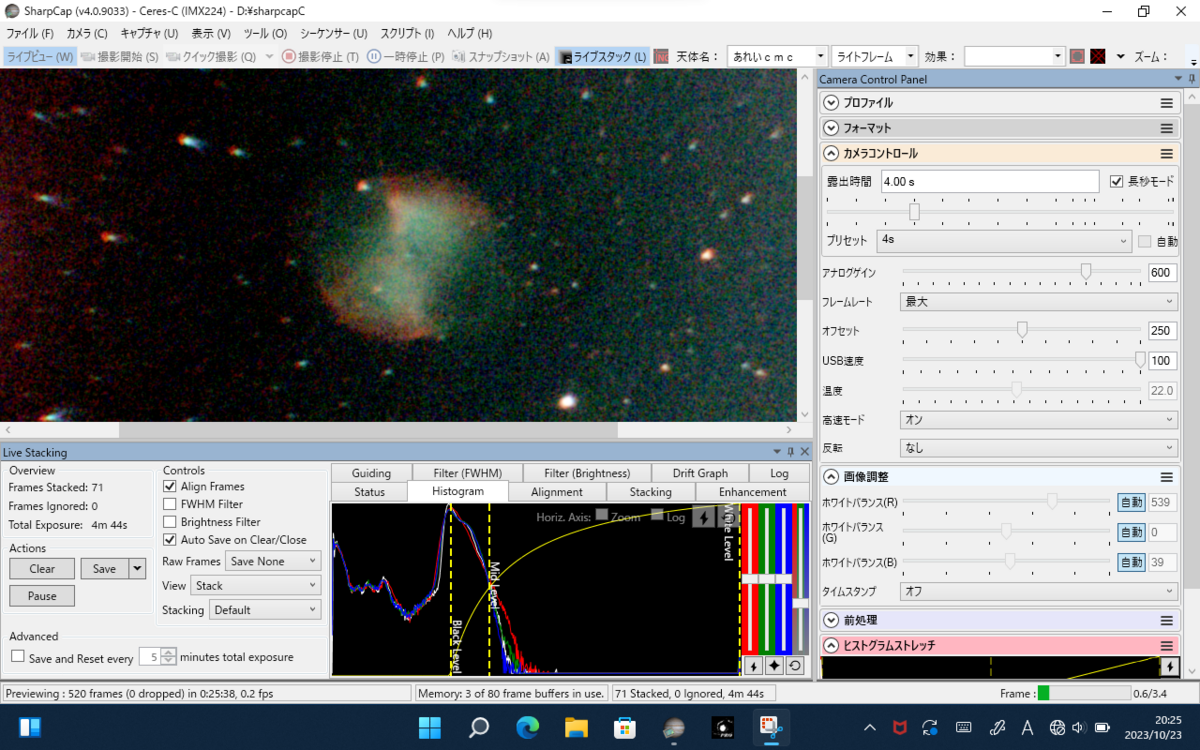
Task: Click the lightning icon in histogram stretch panel
Action: point(1169,666)
